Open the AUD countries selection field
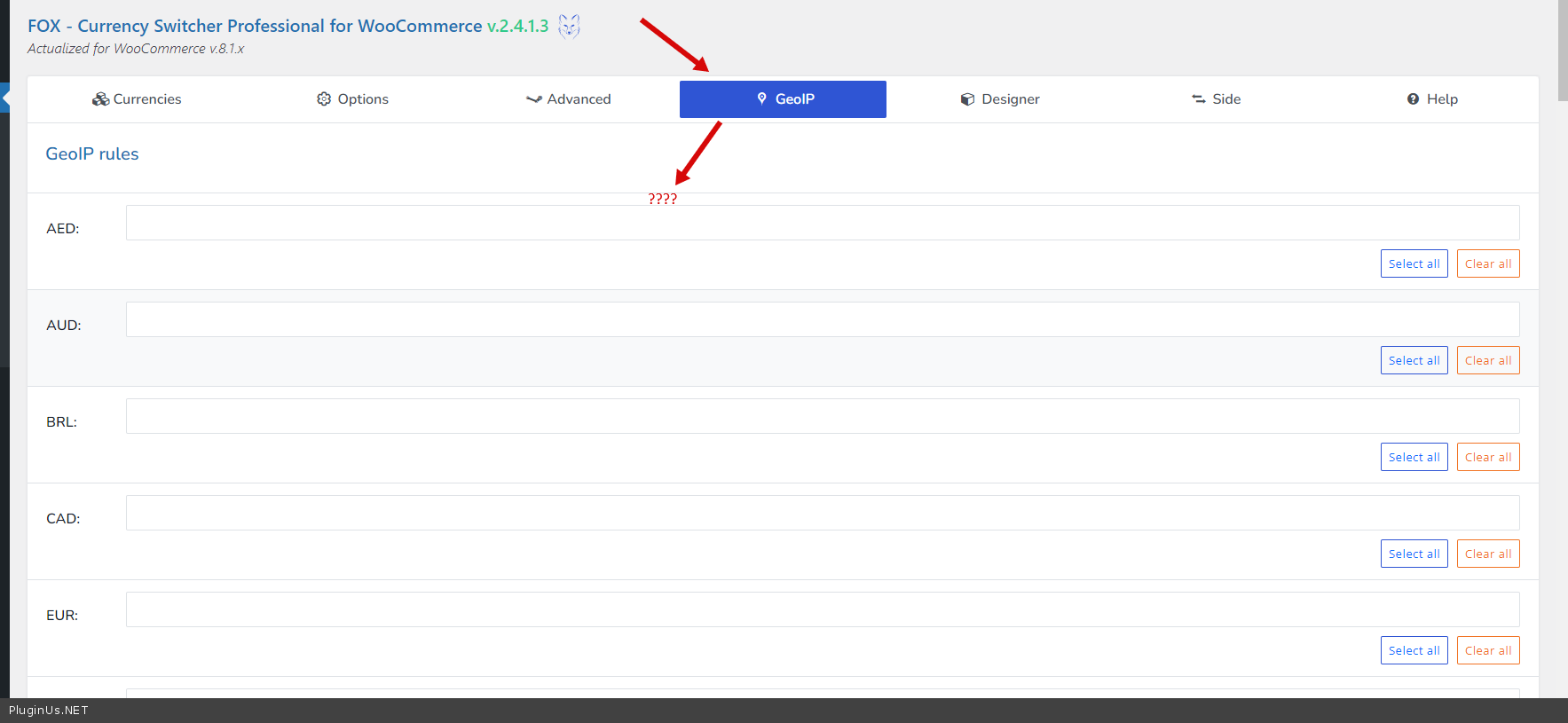This screenshot has height=723, width=1568. tap(822, 319)
